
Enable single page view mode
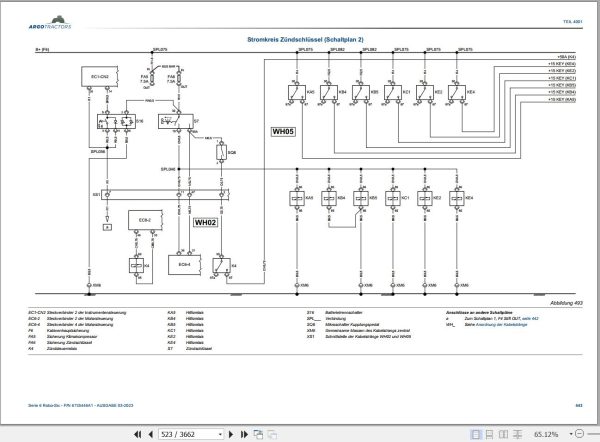point(475,434)
